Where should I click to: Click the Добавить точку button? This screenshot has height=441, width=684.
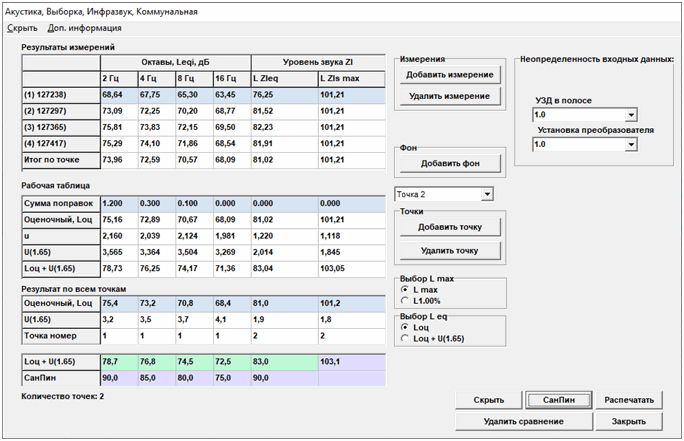click(x=448, y=228)
